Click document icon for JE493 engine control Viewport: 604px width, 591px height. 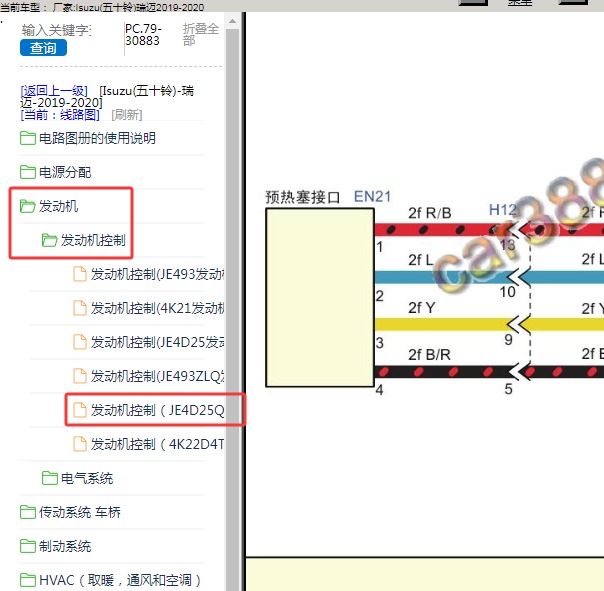80,274
